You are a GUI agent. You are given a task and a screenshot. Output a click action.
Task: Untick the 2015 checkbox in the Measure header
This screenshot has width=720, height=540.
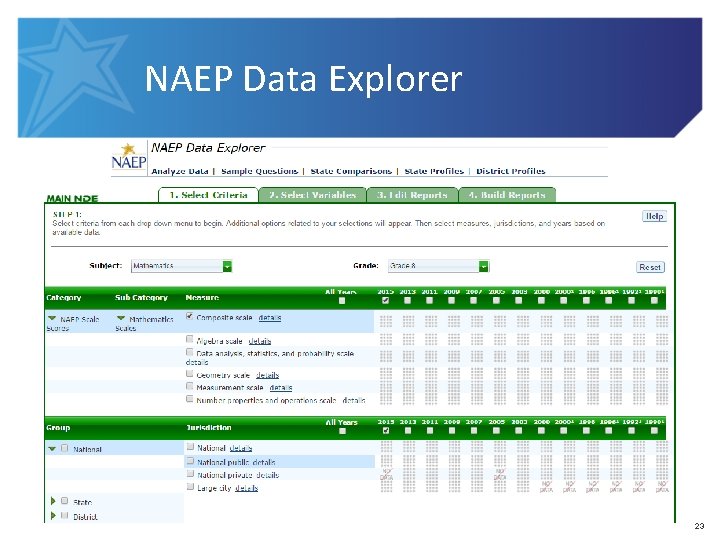[x=386, y=300]
